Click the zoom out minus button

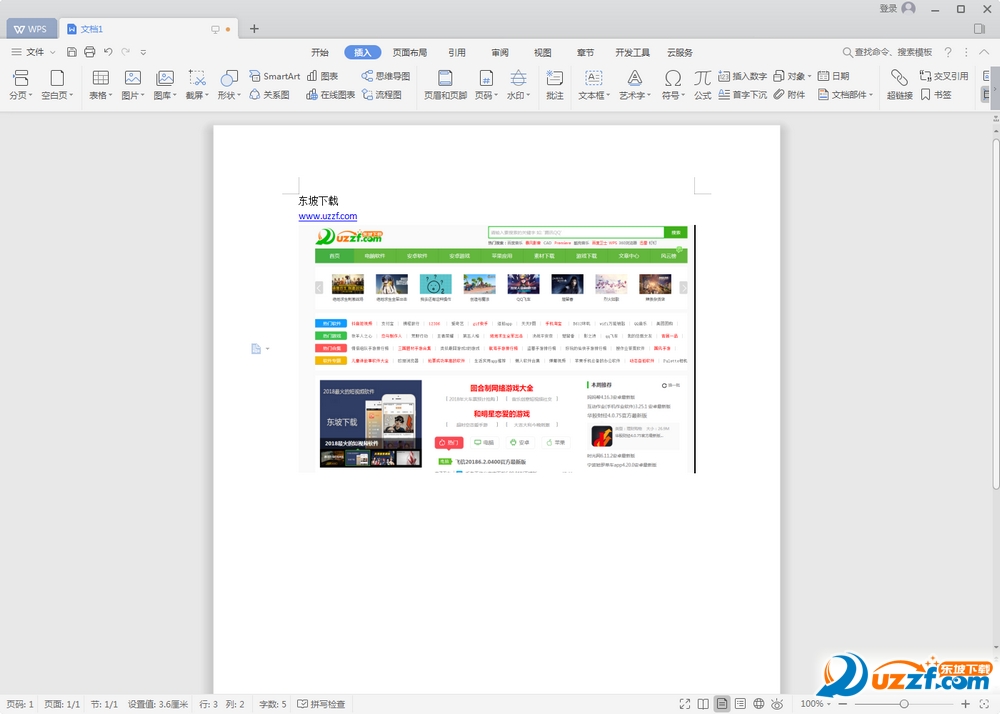coord(842,704)
